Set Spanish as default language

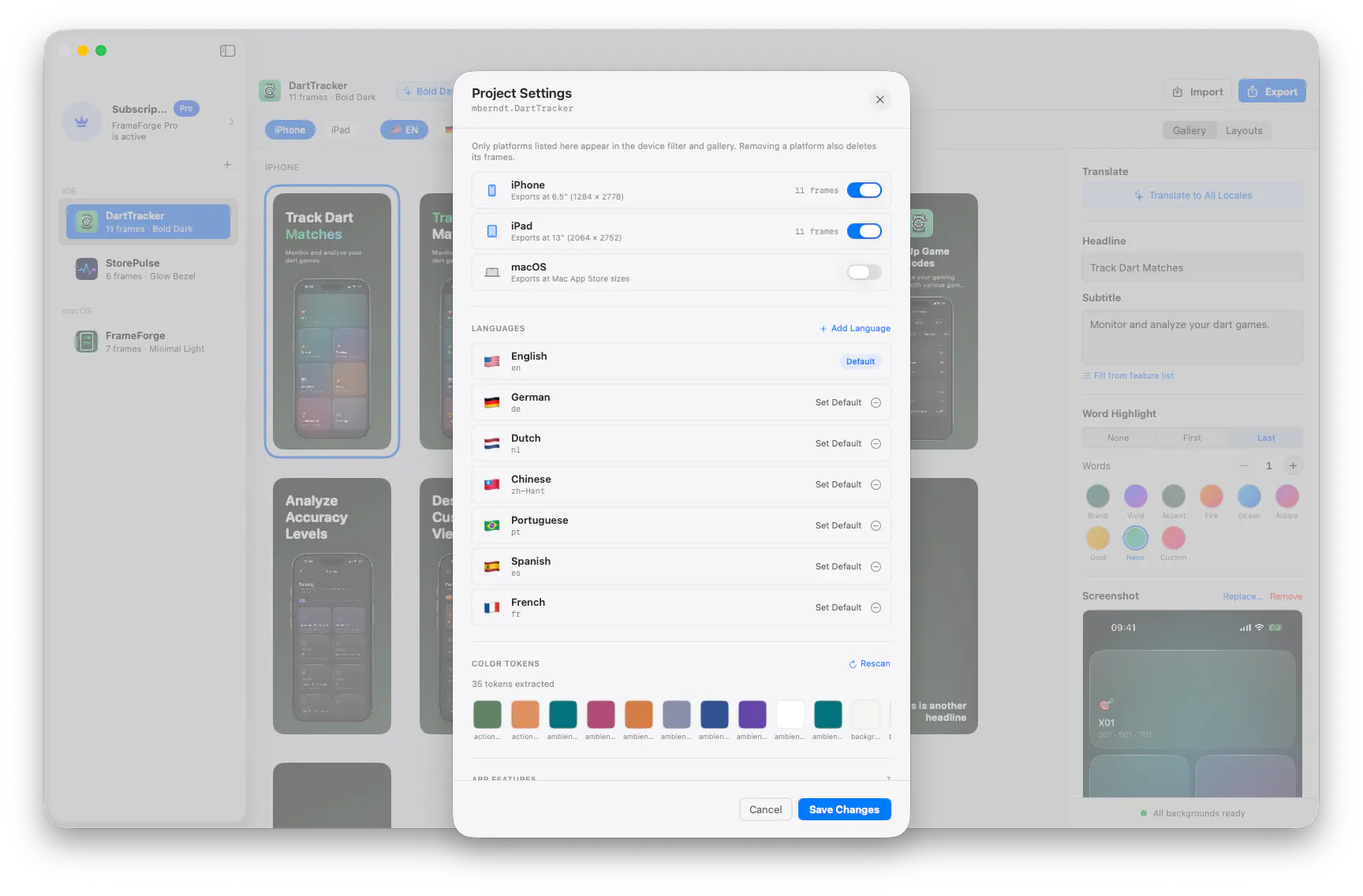point(838,566)
